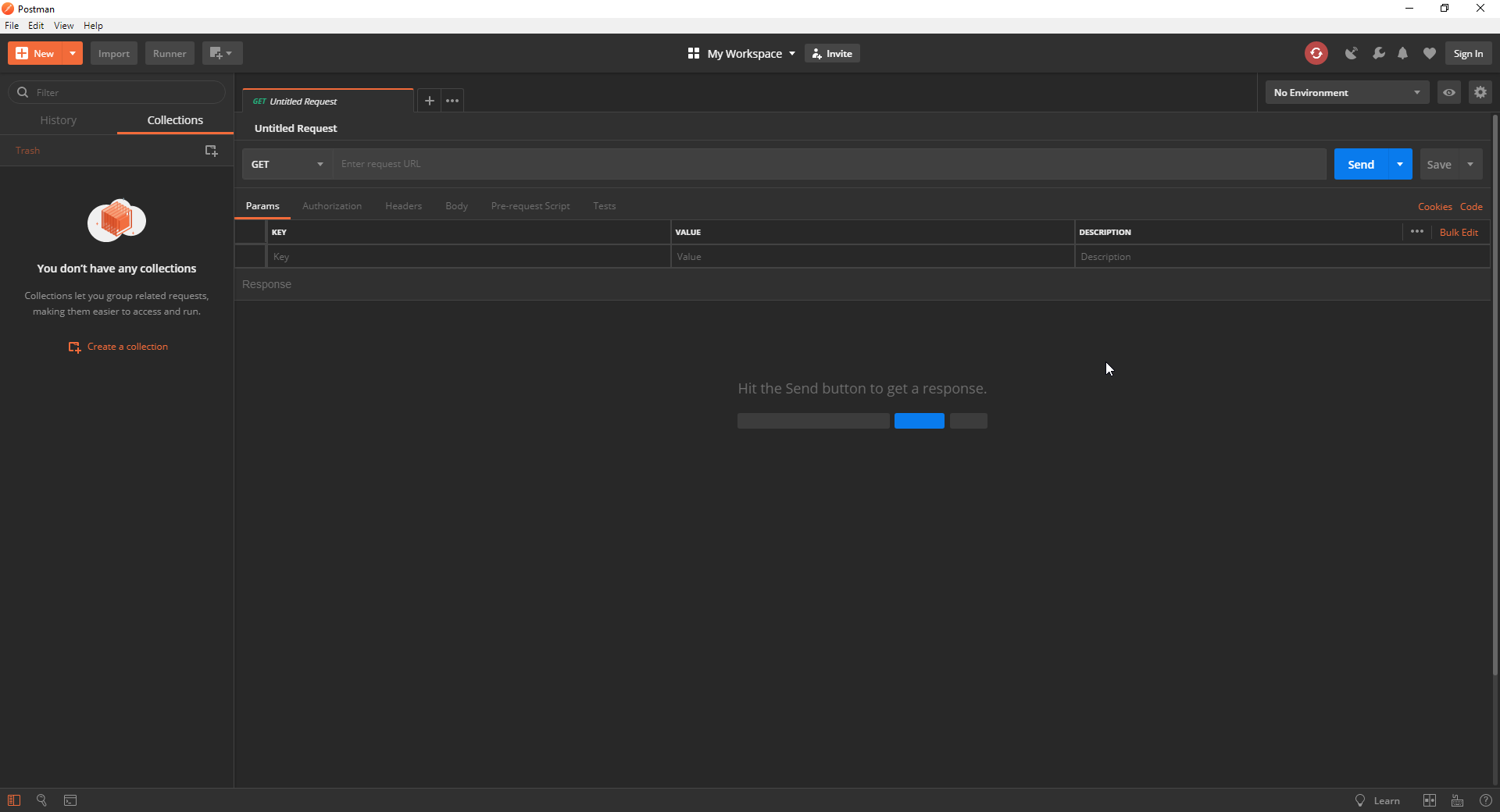Click the Enter request URL field
The height and width of the screenshot is (812, 1500).
(x=828, y=164)
